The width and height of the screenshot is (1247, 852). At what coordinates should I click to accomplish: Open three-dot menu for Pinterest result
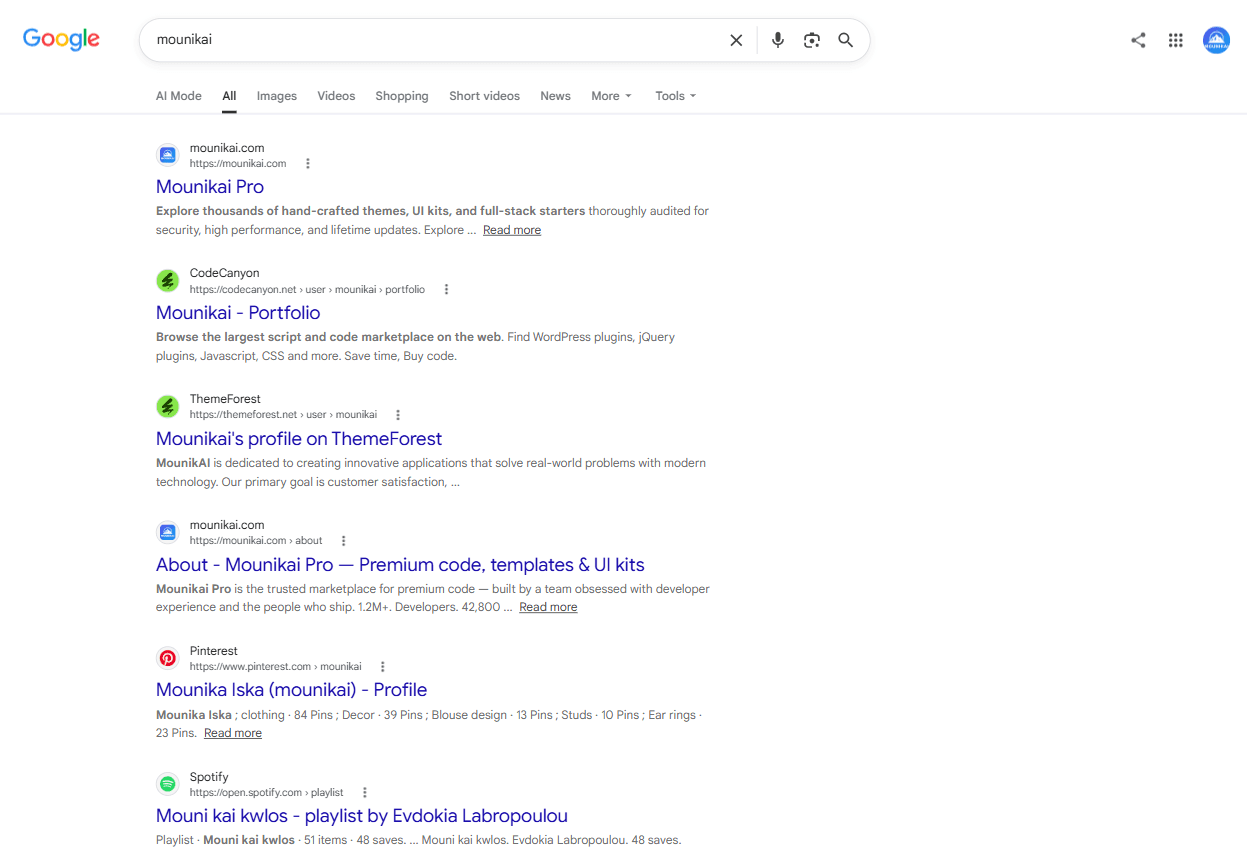(x=382, y=667)
